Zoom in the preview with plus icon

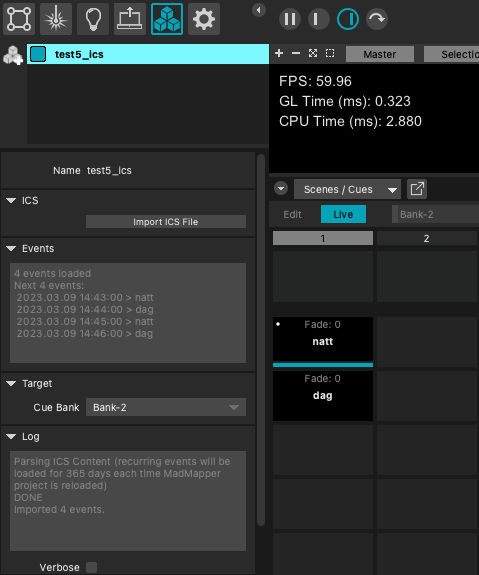[279, 54]
